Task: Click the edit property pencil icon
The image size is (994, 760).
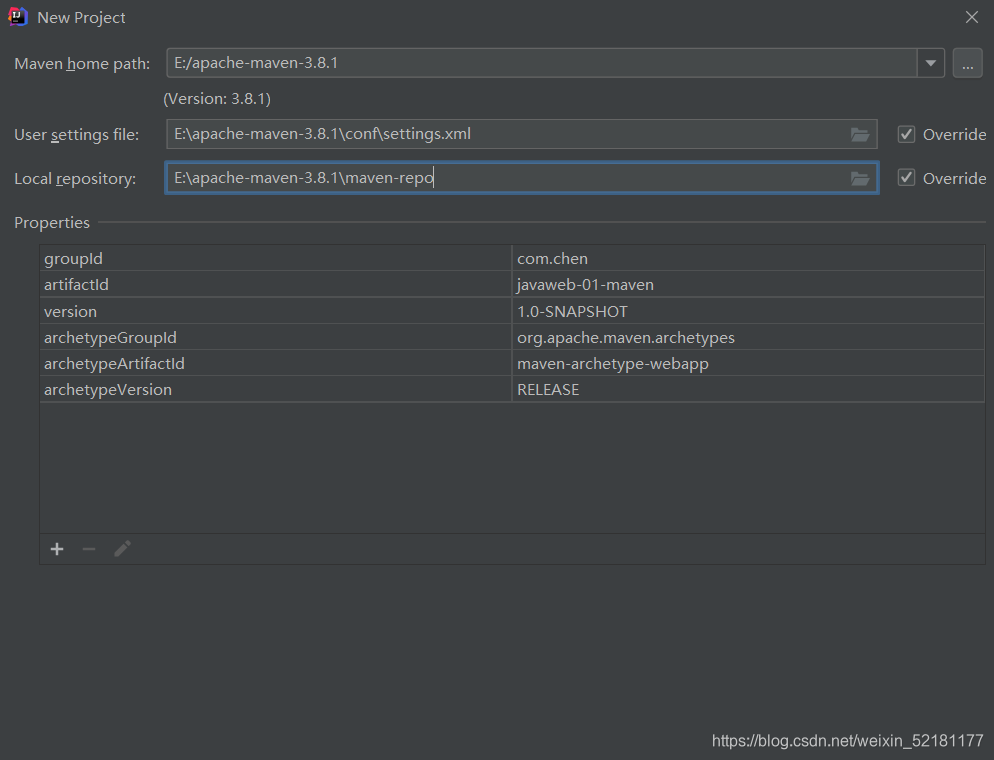Action: coord(122,549)
